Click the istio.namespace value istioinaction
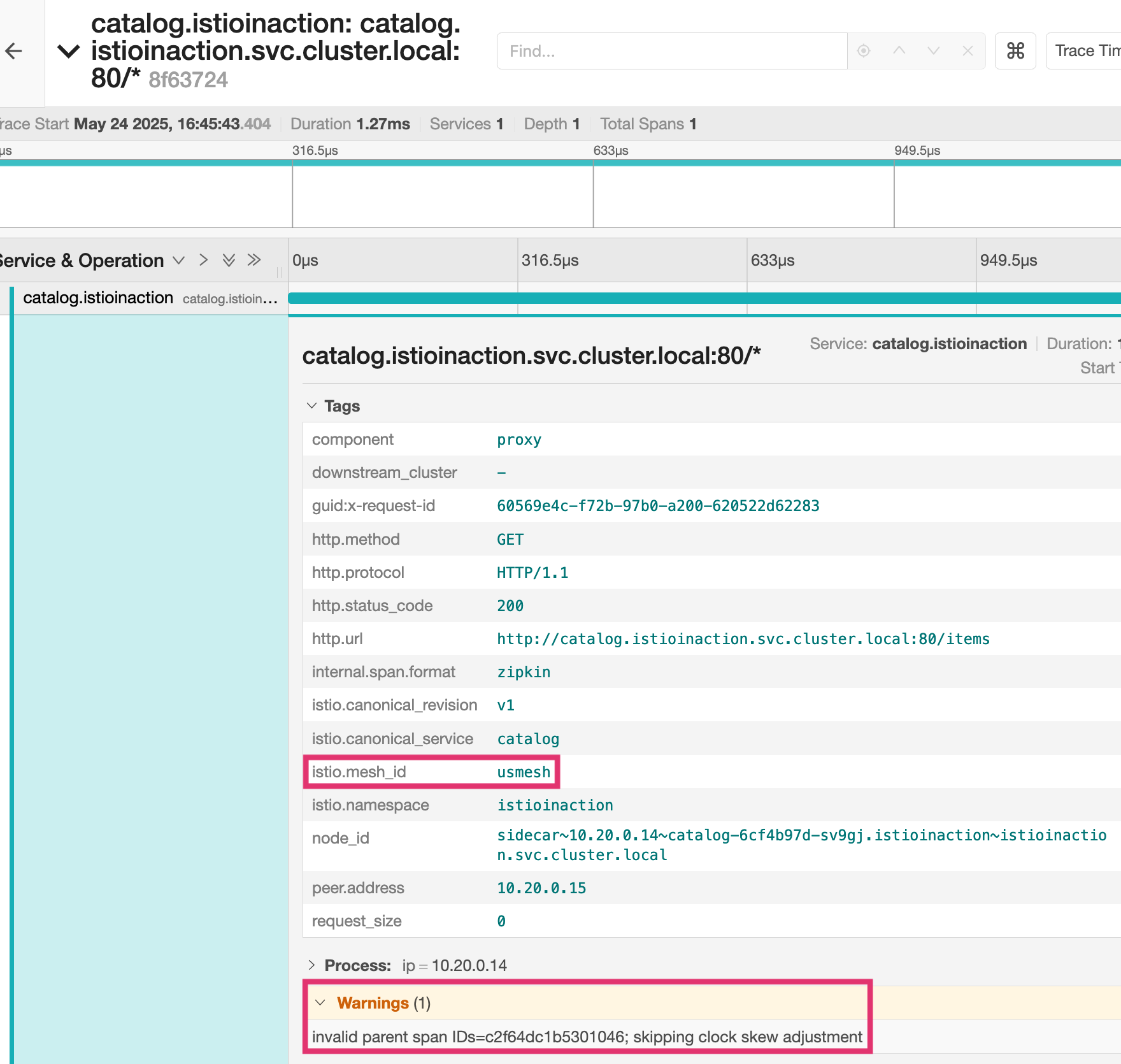The image size is (1121, 1064). pos(555,805)
